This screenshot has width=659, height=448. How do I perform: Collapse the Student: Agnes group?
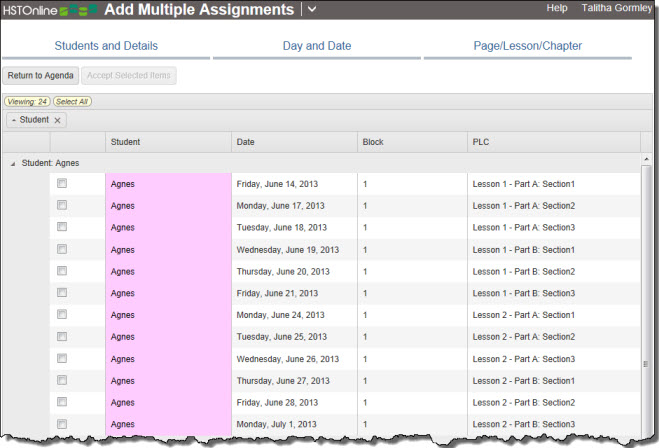[x=13, y=163]
